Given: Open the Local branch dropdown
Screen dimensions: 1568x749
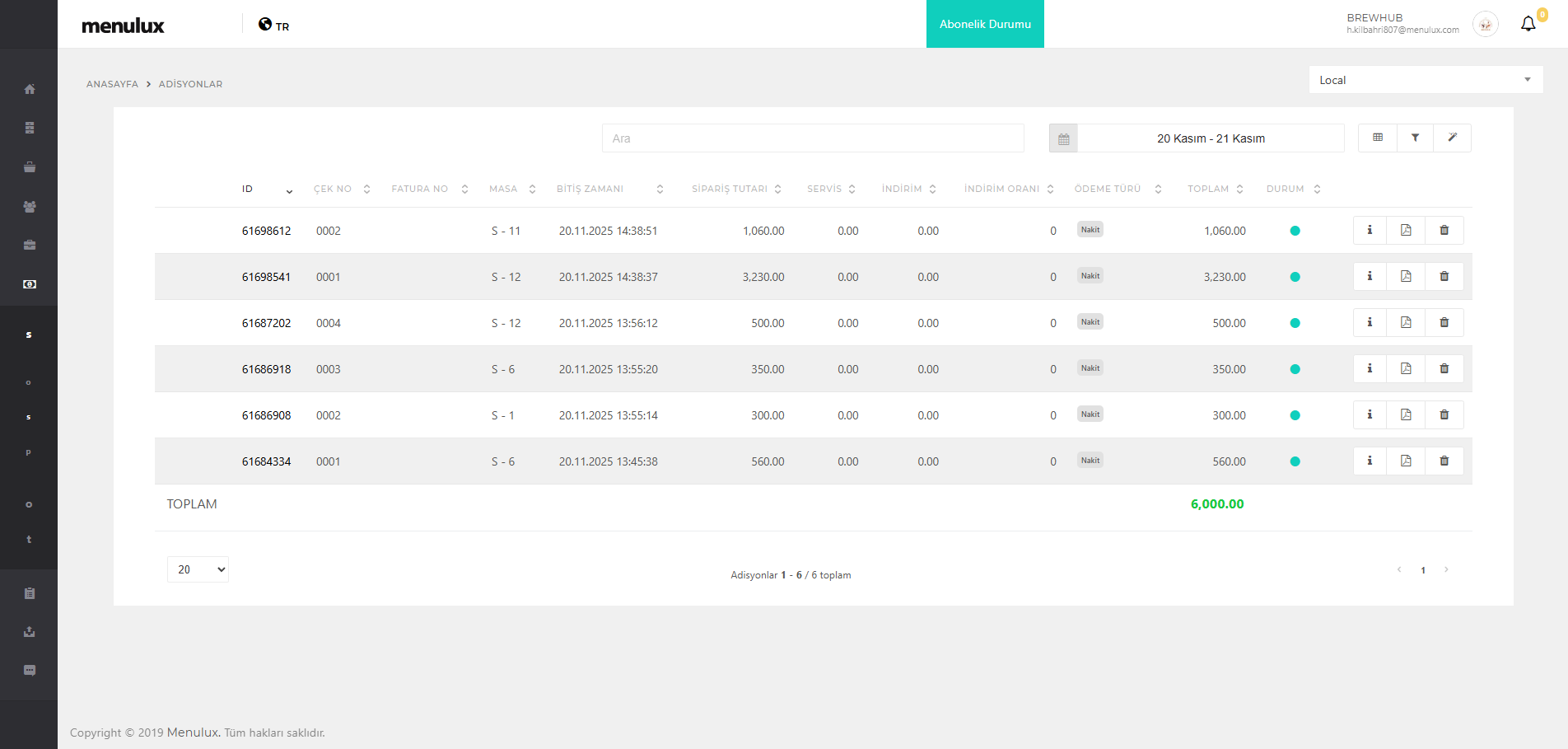Looking at the screenshot, I should [x=1425, y=80].
